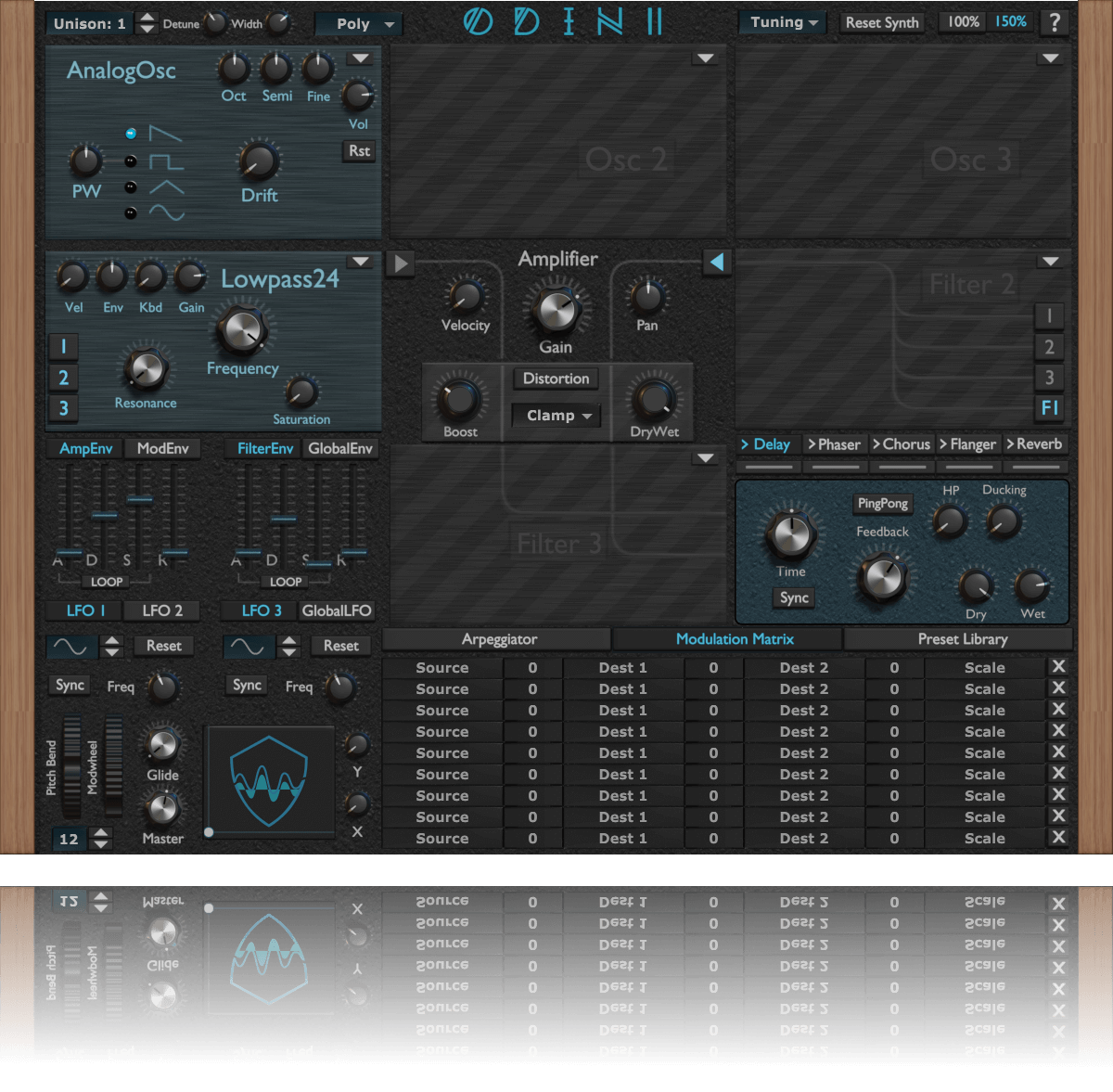The image size is (1113, 1092).
Task: Open the Arpeggiator tab
Action: pyautogui.click(x=498, y=639)
